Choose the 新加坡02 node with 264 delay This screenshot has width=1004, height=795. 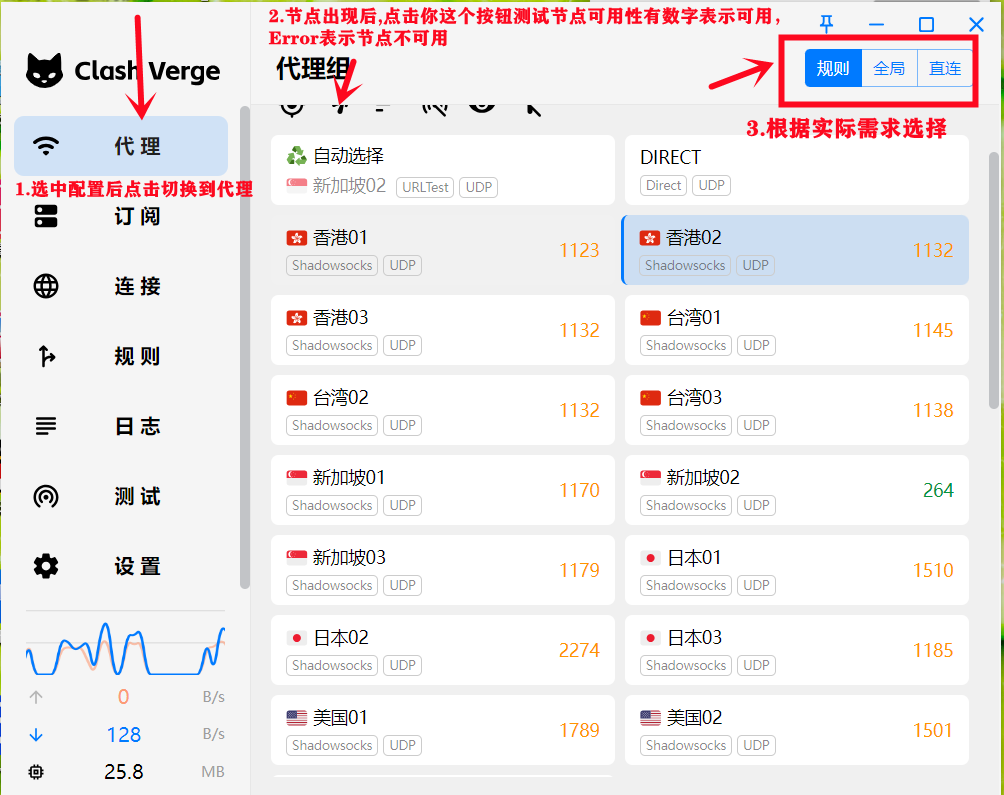(x=796, y=490)
